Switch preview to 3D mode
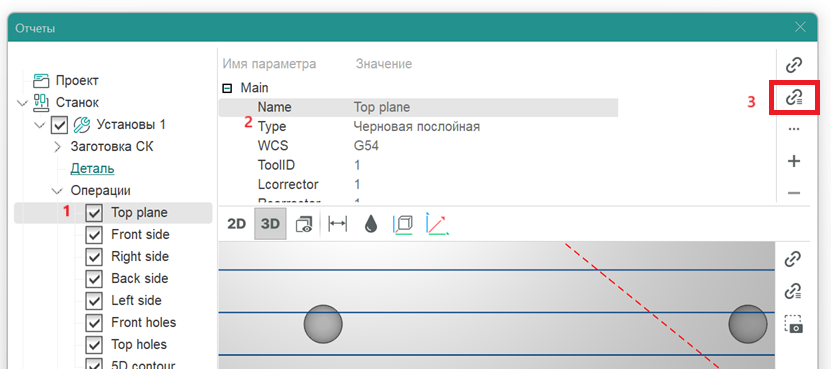 [270, 224]
